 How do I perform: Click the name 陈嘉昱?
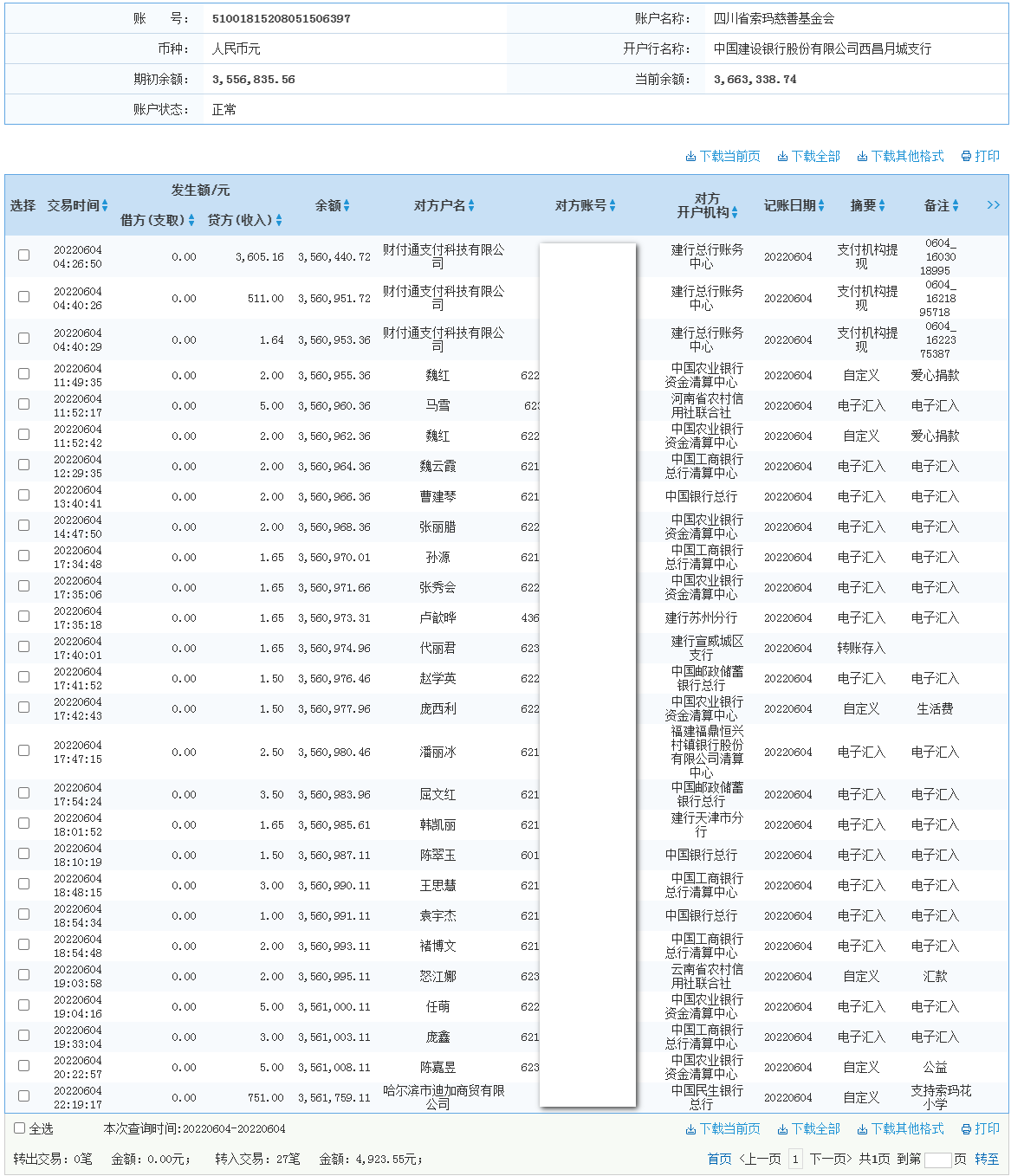pyautogui.click(x=437, y=1068)
